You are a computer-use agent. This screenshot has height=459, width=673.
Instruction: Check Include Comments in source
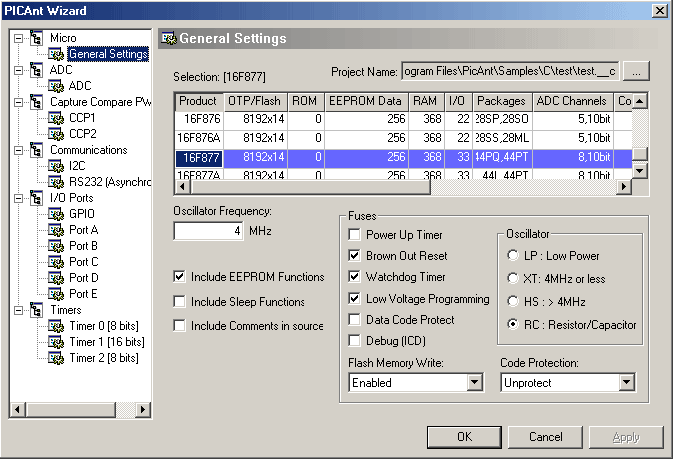point(179,325)
